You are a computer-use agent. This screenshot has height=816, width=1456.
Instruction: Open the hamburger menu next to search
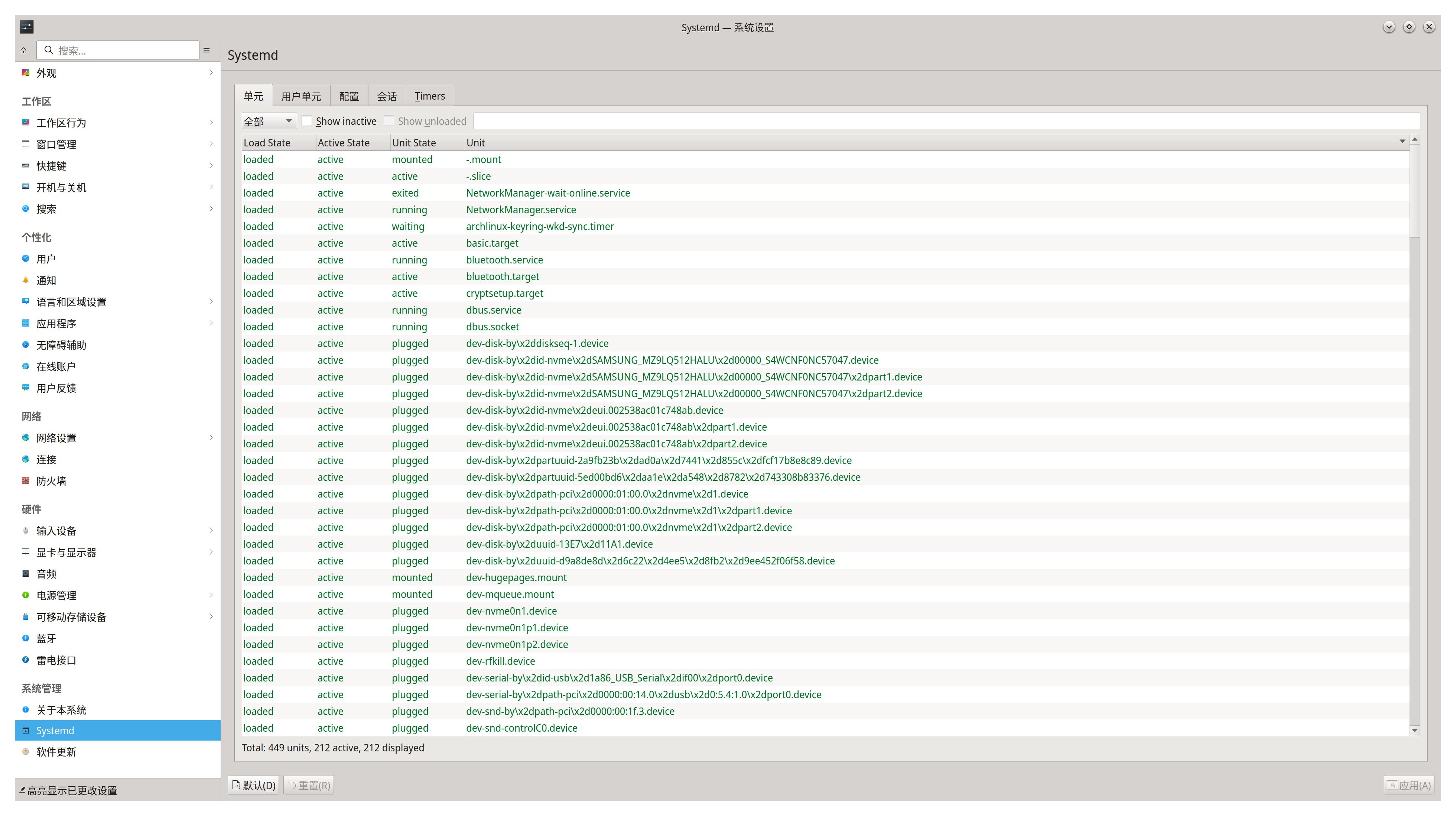207,50
